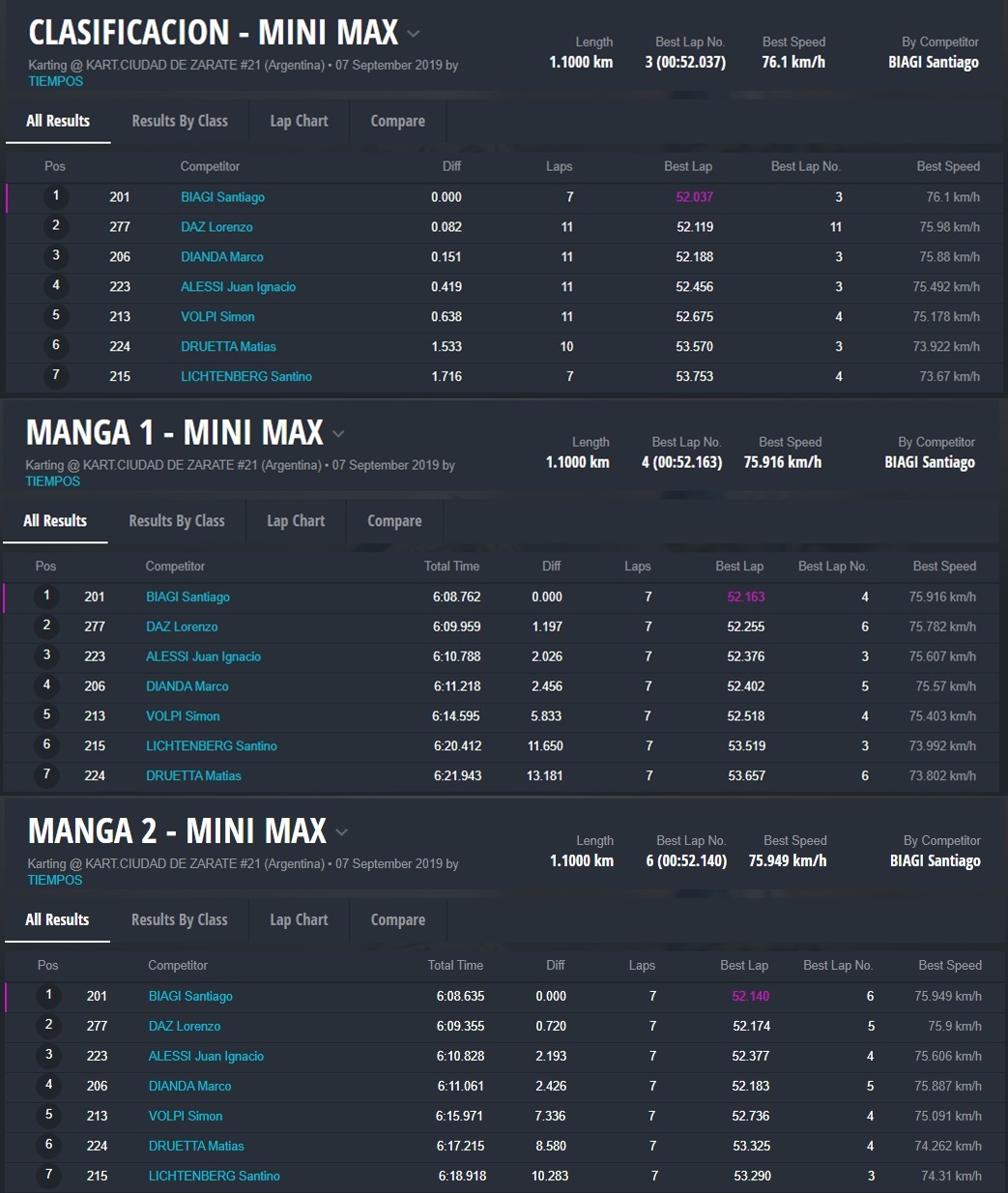Click ALESSI Juan Ignacio in Clasificacion table
Viewport: 1008px width, 1193px height.
pos(238,287)
